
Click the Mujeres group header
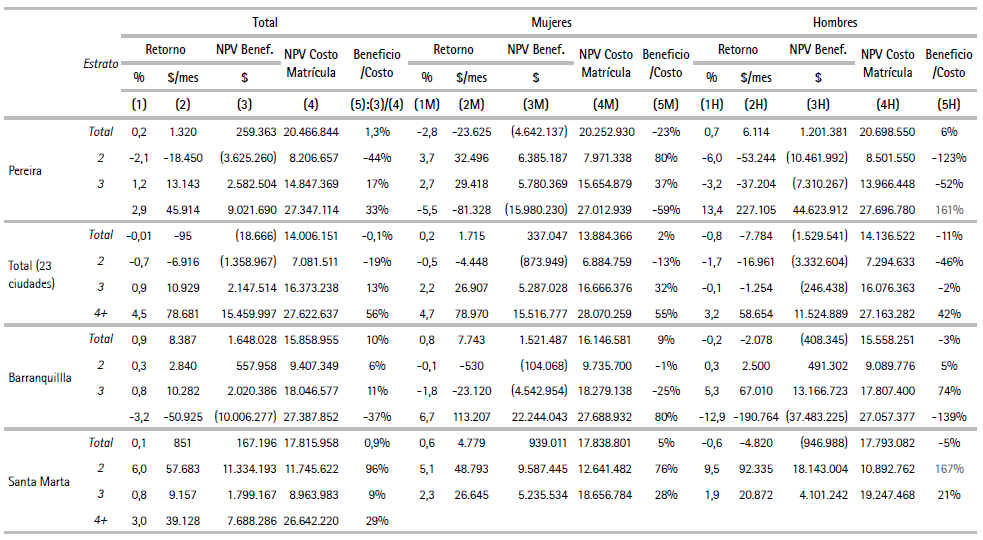click(x=552, y=22)
